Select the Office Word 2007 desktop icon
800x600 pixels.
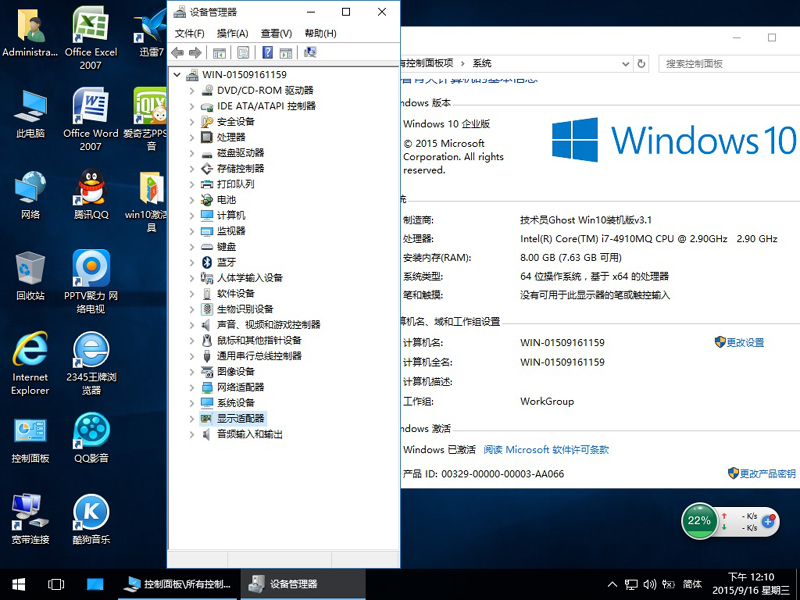coord(91,119)
